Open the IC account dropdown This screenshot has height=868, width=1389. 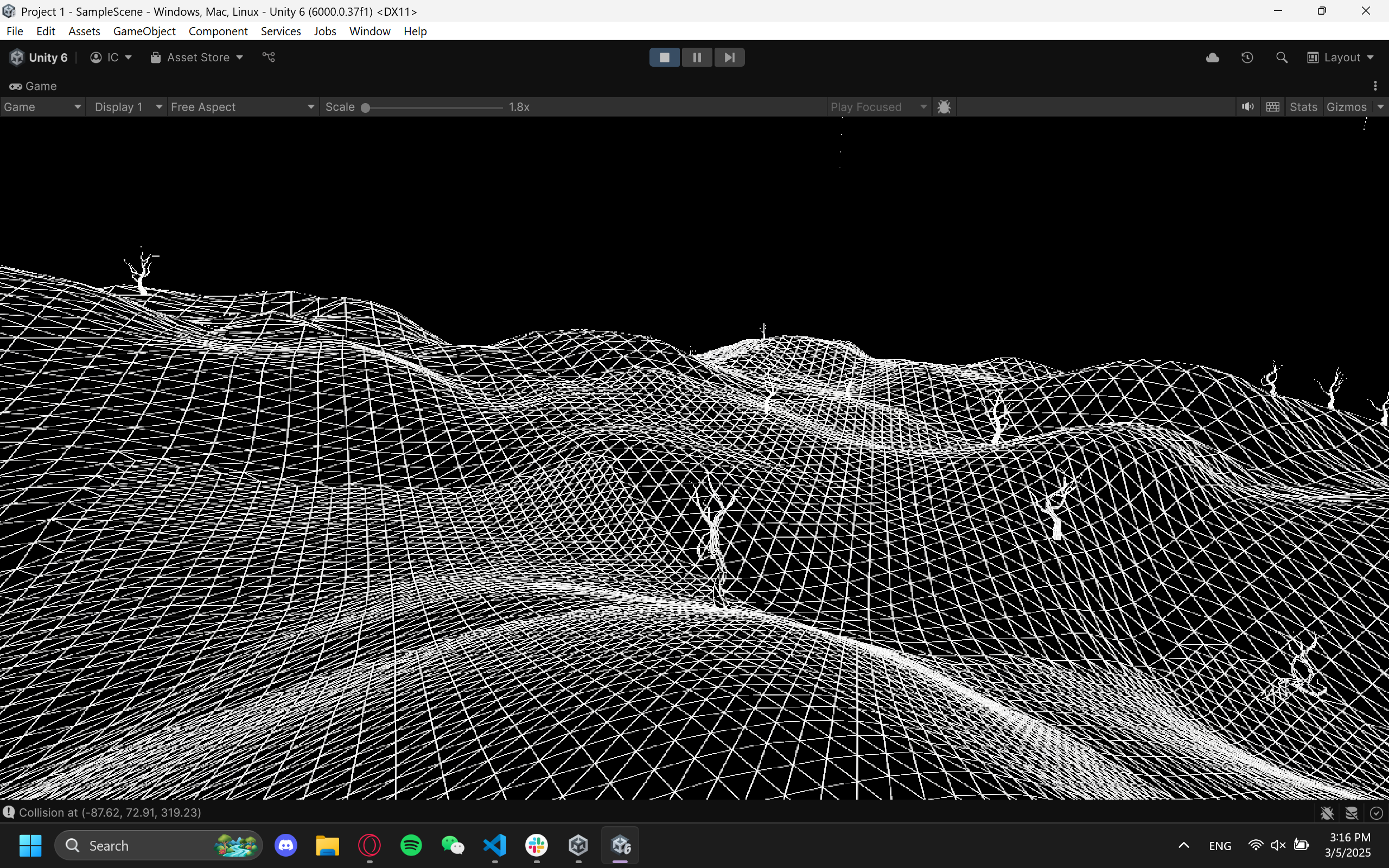pyautogui.click(x=111, y=58)
